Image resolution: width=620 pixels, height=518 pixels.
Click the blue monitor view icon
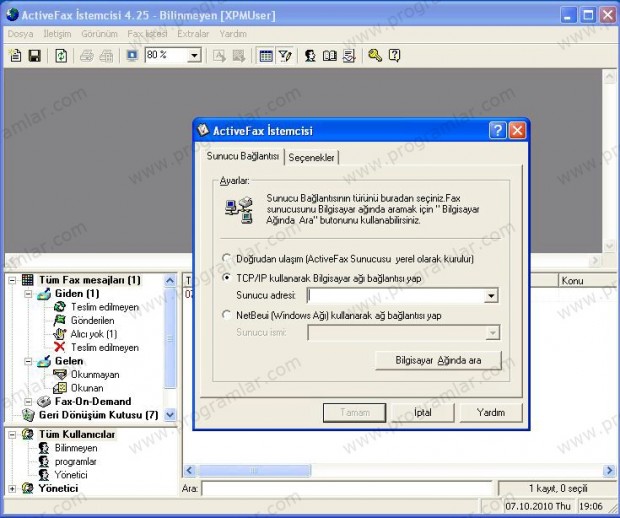coord(132,56)
